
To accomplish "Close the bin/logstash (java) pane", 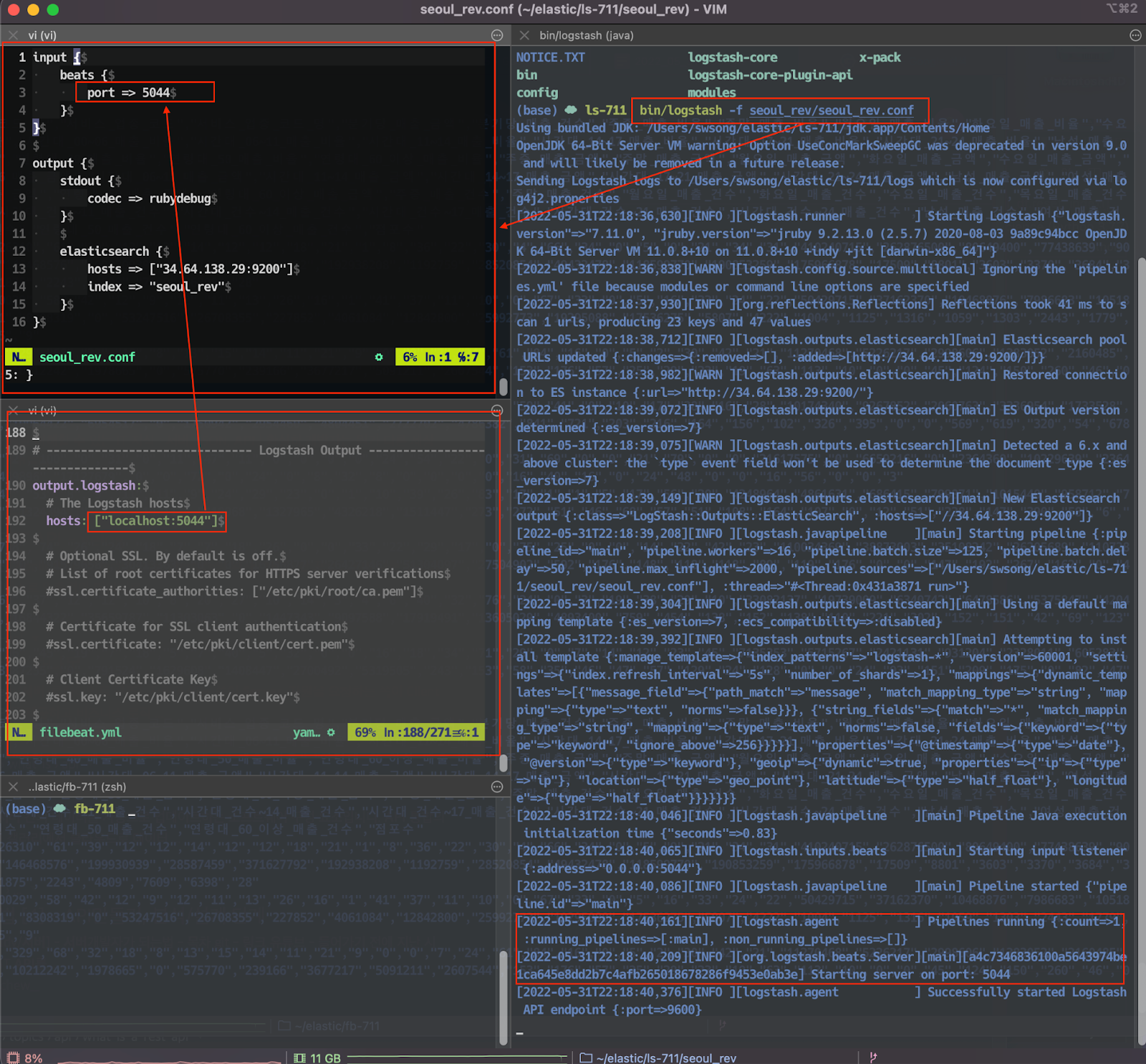I will pyautogui.click(x=524, y=35).
